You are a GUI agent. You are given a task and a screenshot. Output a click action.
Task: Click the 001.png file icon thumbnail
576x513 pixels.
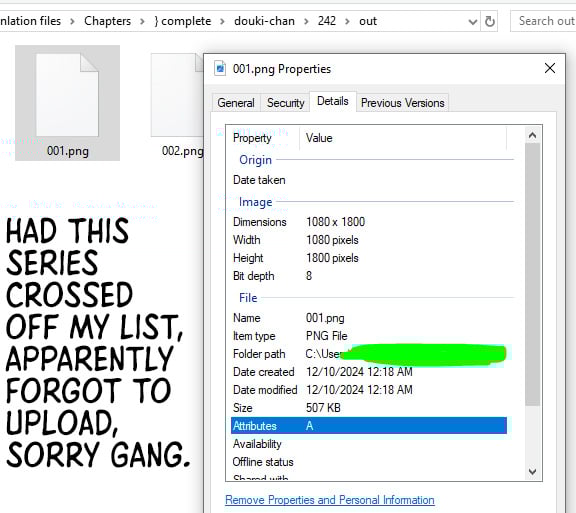click(67, 95)
